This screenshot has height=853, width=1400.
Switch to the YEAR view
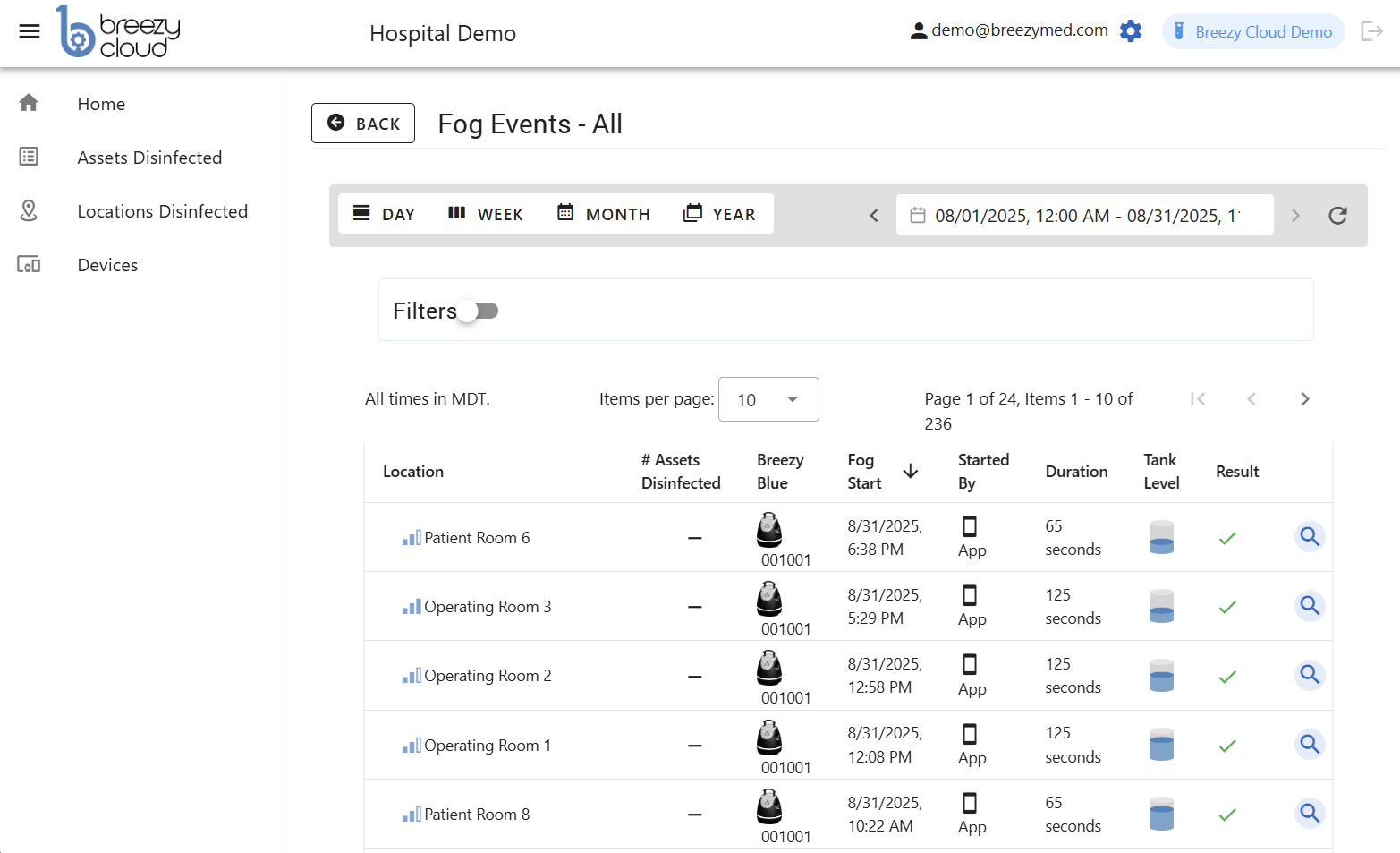(719, 214)
